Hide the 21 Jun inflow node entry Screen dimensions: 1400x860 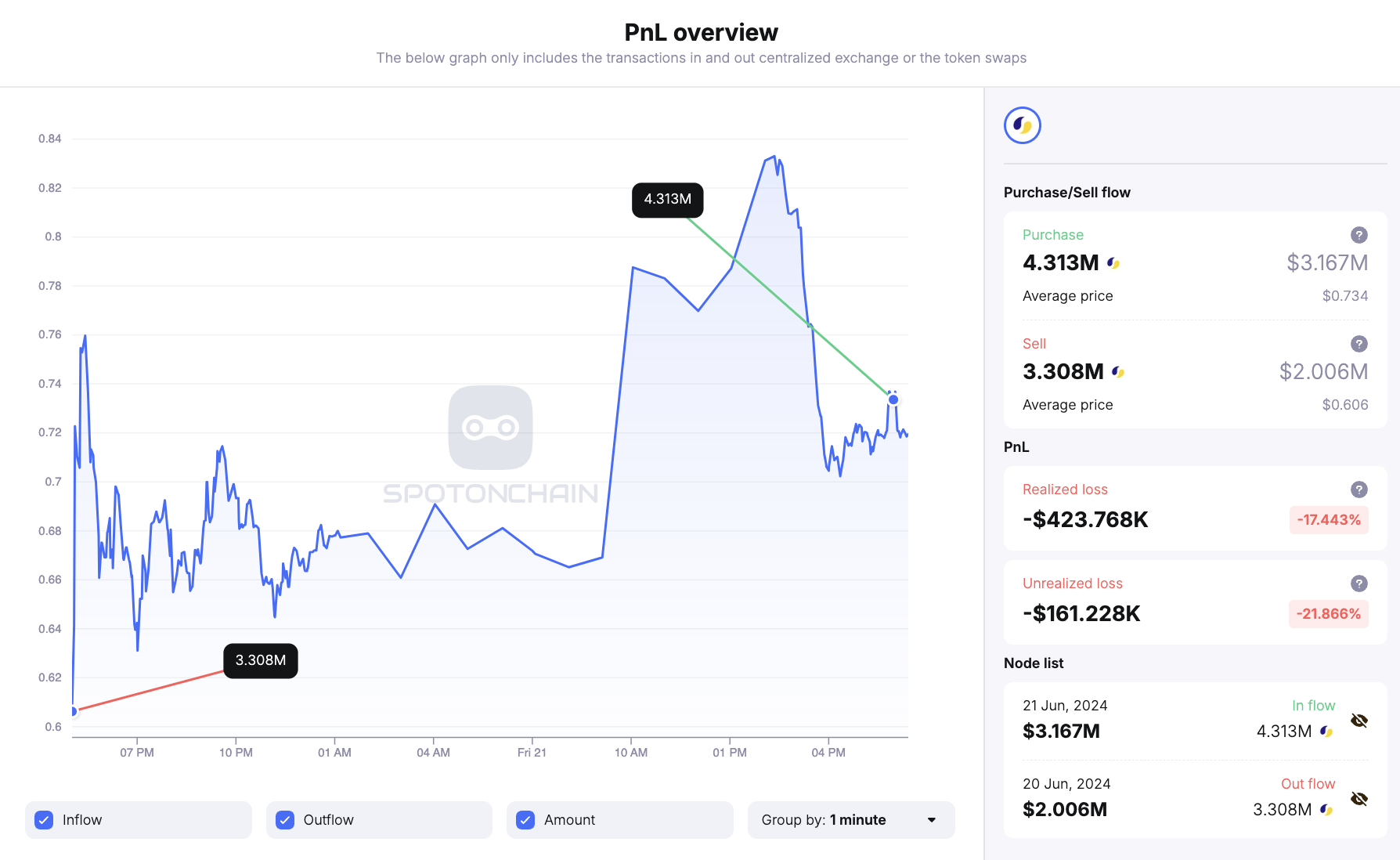pos(1359,719)
